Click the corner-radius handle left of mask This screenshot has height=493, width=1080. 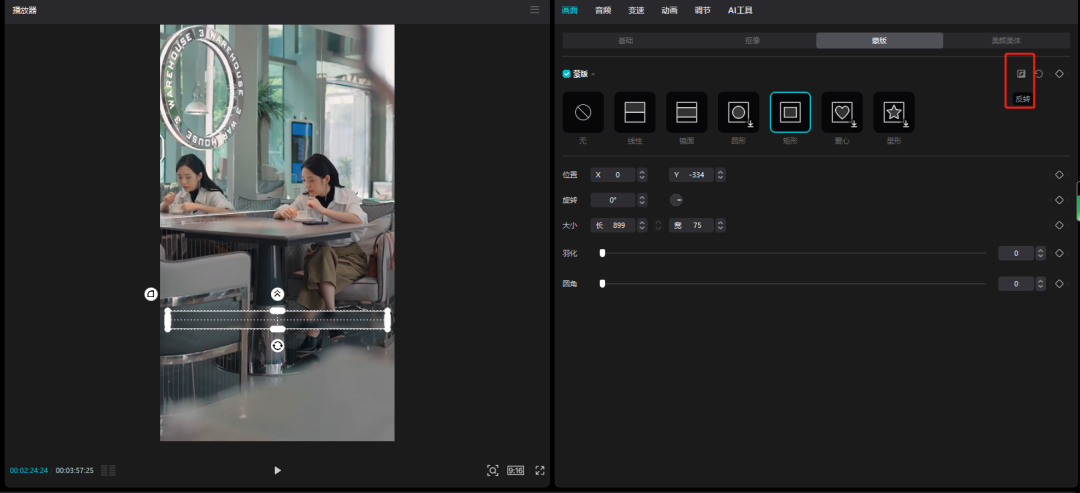(151, 294)
